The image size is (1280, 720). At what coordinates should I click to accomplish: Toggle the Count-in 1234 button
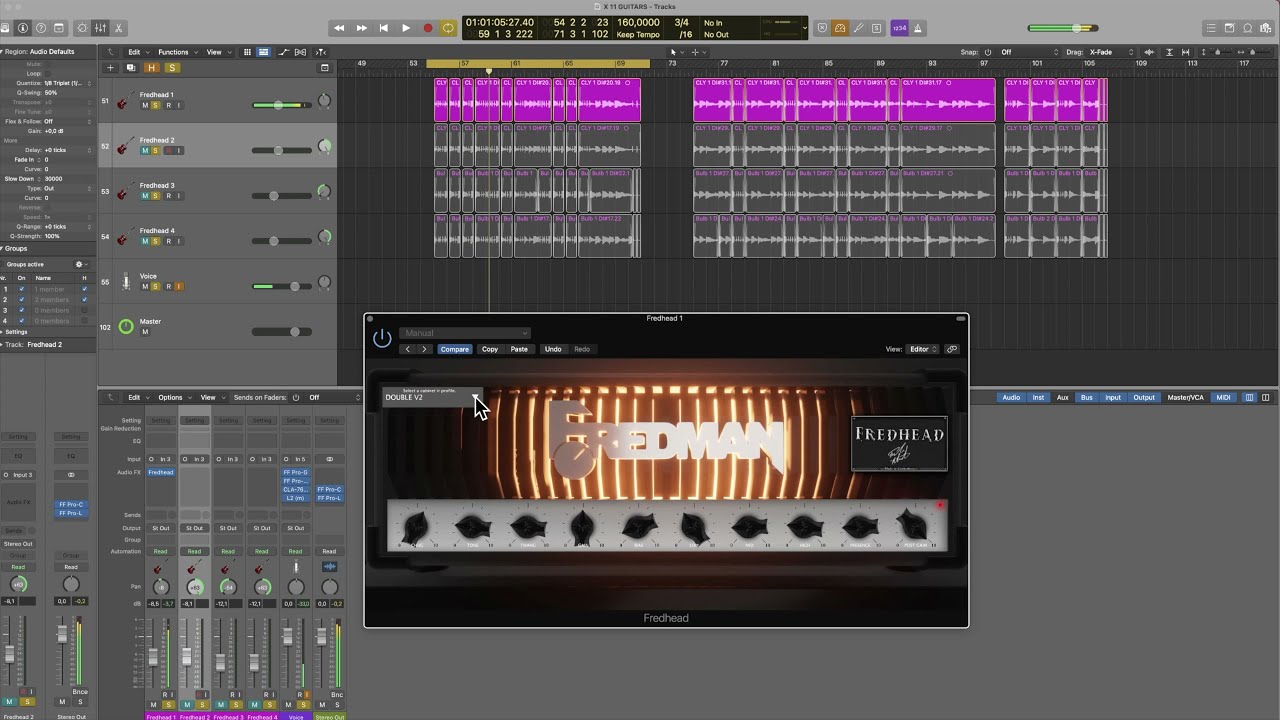pyautogui.click(x=899, y=28)
